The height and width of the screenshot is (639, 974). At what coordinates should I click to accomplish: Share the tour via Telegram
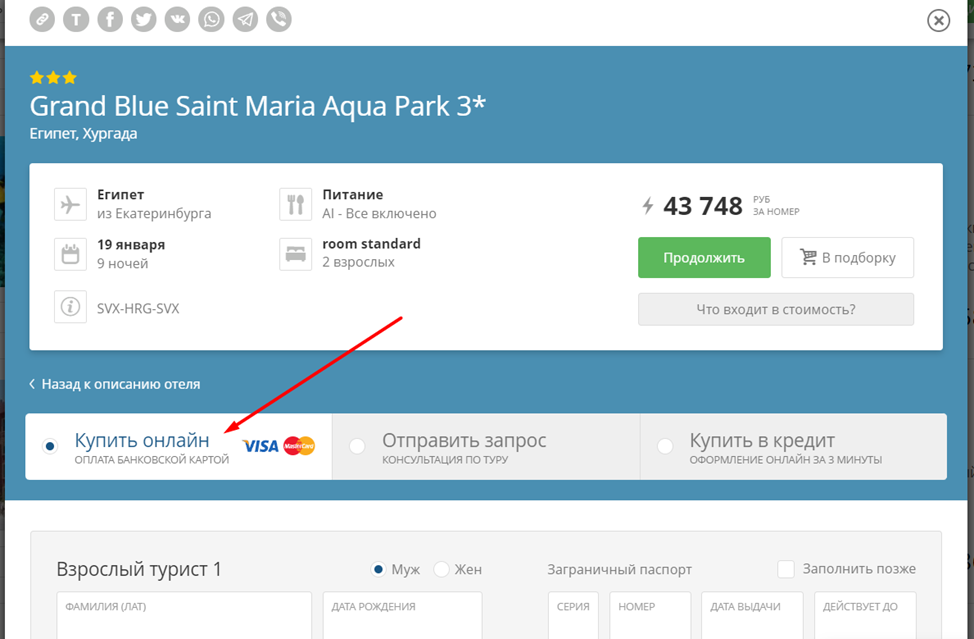[x=245, y=19]
